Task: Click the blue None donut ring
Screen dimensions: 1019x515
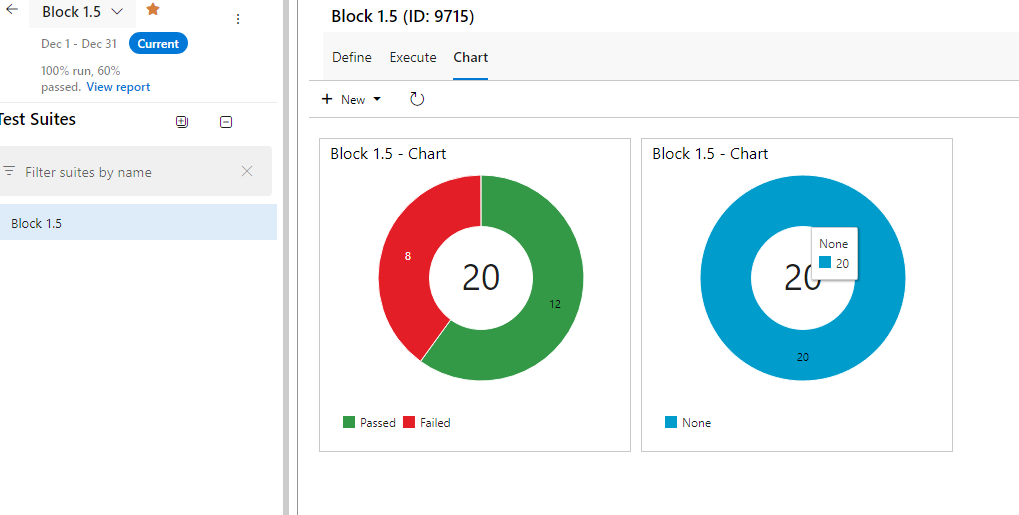Action: (803, 357)
